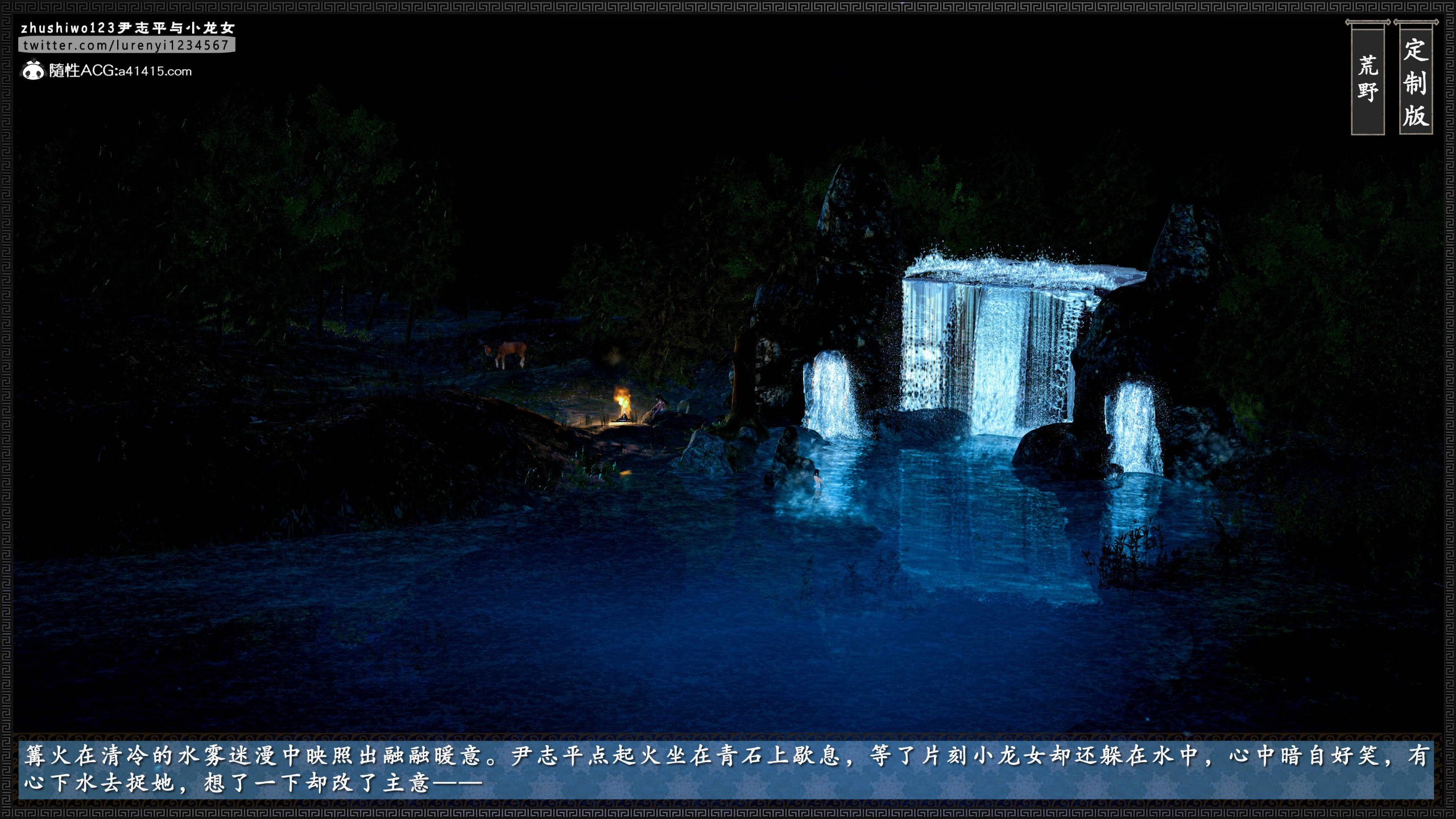Select the 定制版 vertical banner
The height and width of the screenshot is (819, 1456).
[1416, 78]
